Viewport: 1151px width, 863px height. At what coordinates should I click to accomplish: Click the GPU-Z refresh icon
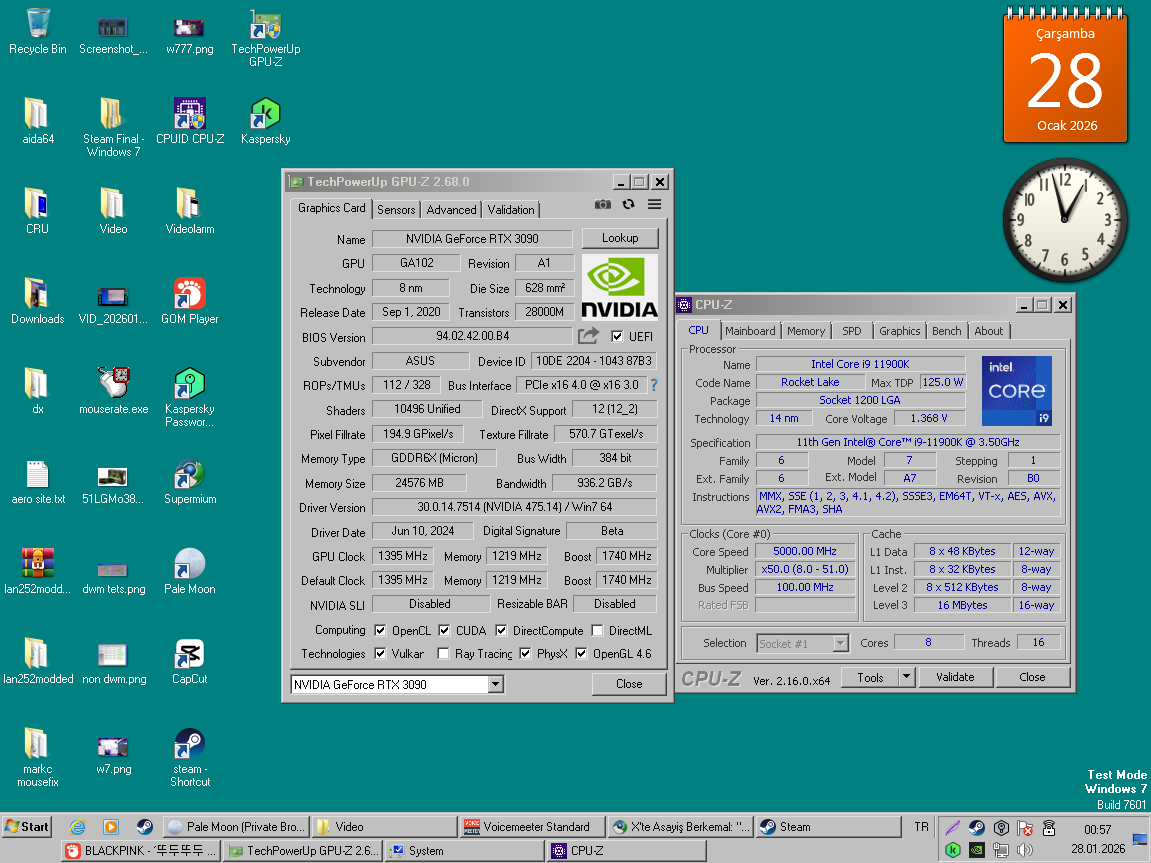(x=628, y=205)
